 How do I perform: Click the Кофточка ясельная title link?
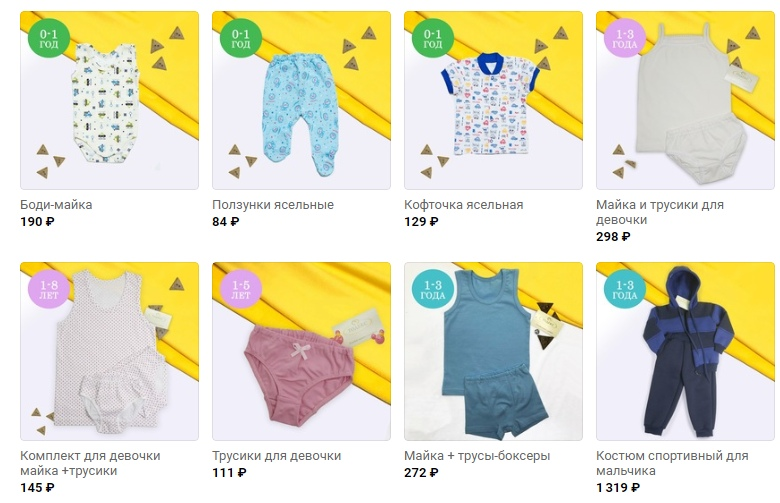pos(464,204)
